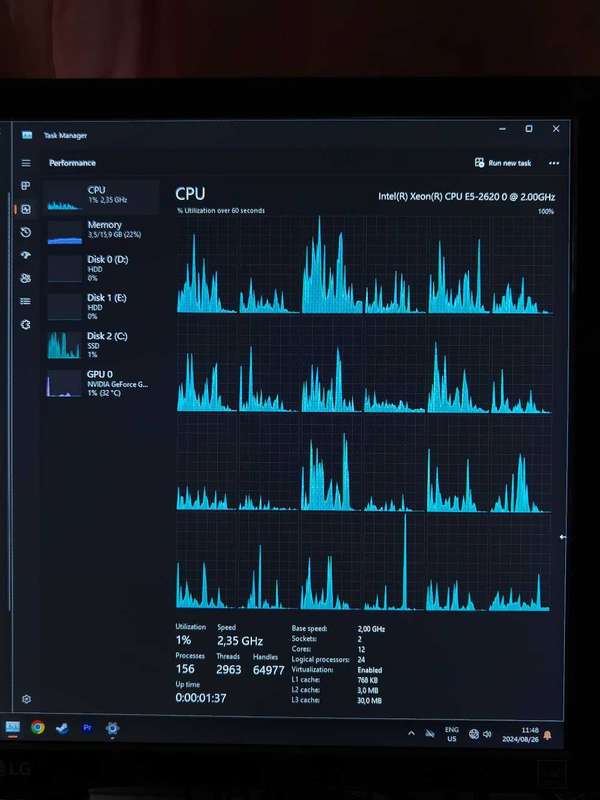Click the Intel Xeon E5-2620 processor name
Viewport: 600px width, 800px height.
tap(466, 197)
